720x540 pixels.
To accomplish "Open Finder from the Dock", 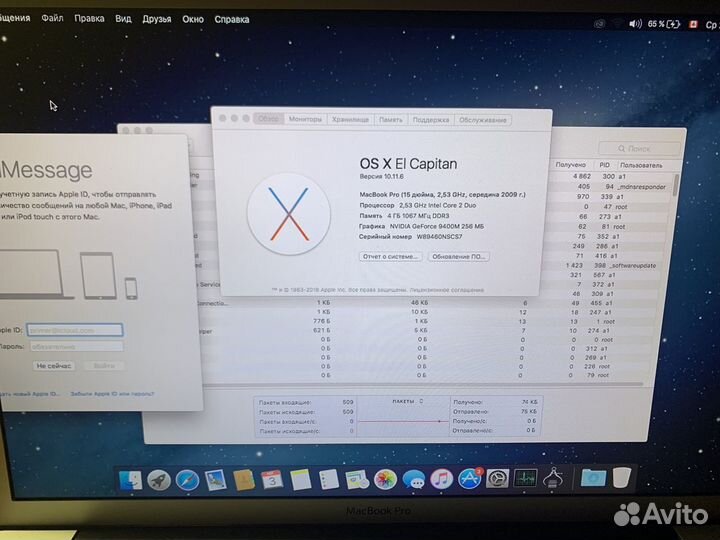I will coord(130,480).
